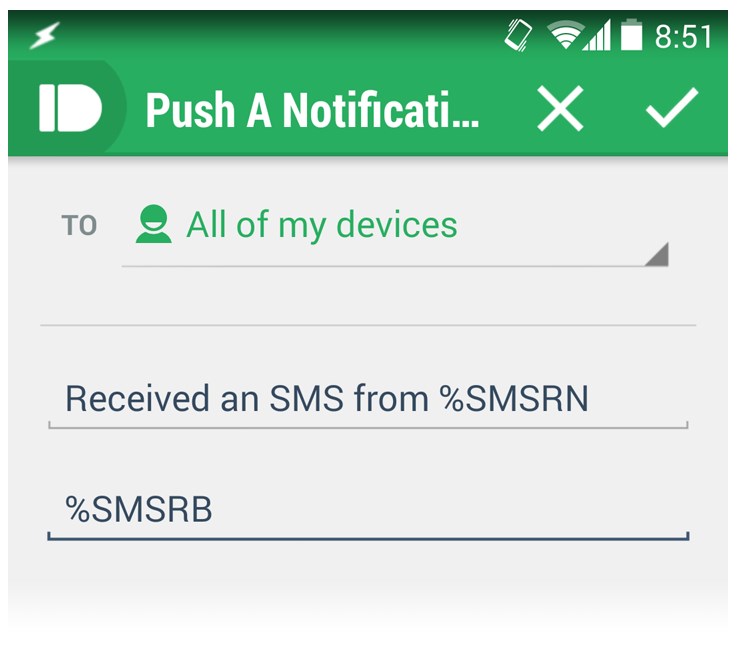740x656 pixels.
Task: Tap the 8:51 clock in status bar
Action: pyautogui.click(x=683, y=36)
